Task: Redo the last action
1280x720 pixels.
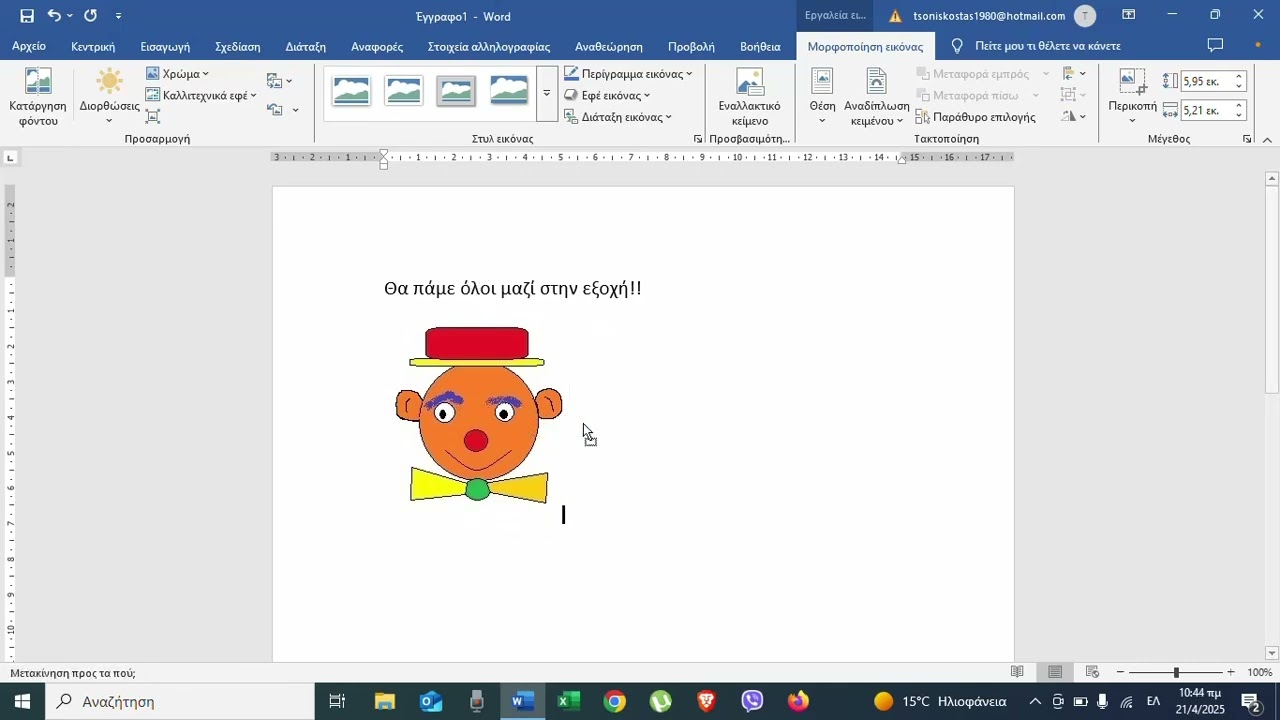Action: (91, 16)
